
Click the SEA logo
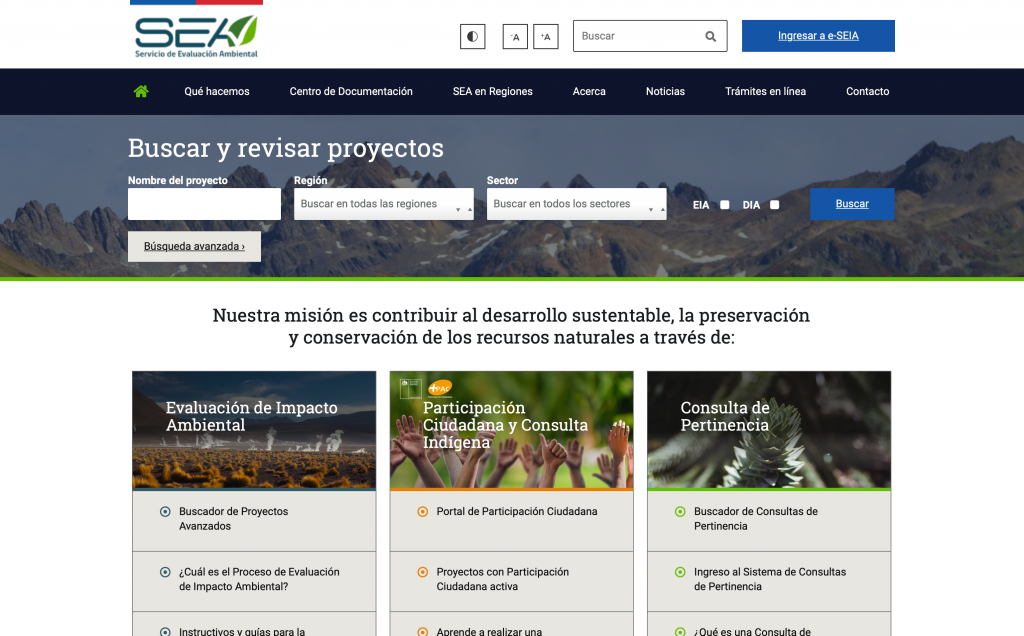(x=196, y=36)
